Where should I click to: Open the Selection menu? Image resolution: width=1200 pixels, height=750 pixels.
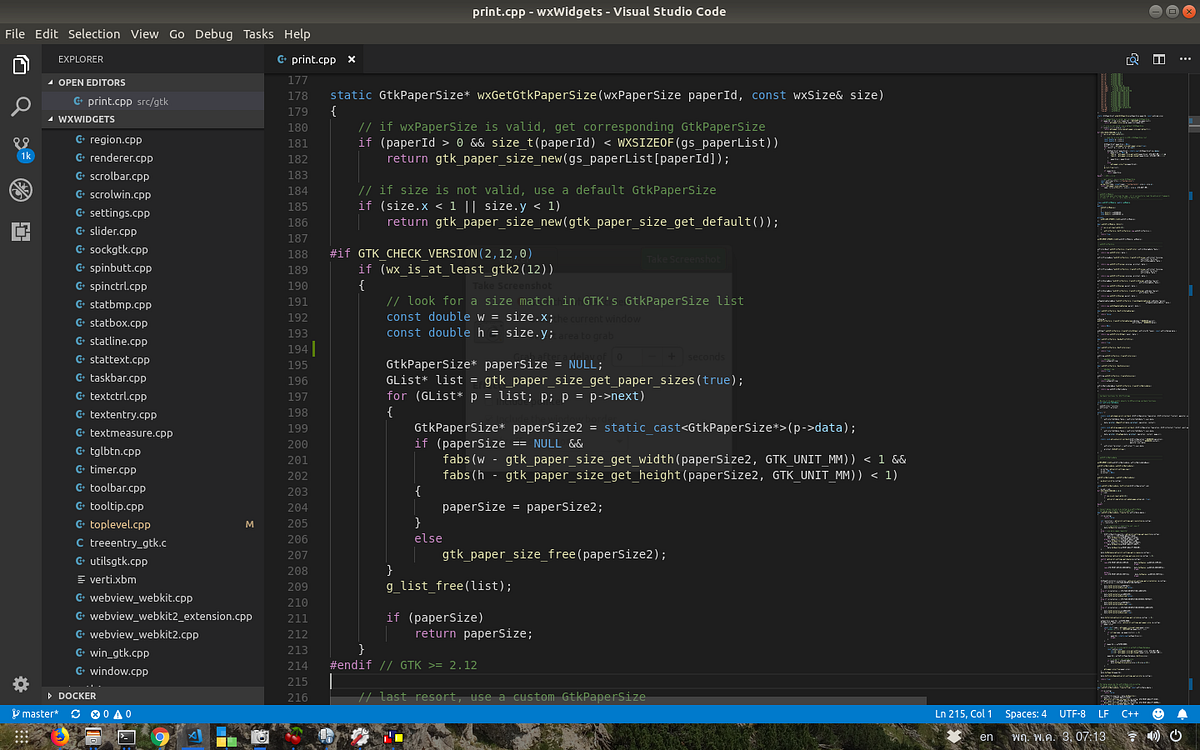tap(94, 34)
